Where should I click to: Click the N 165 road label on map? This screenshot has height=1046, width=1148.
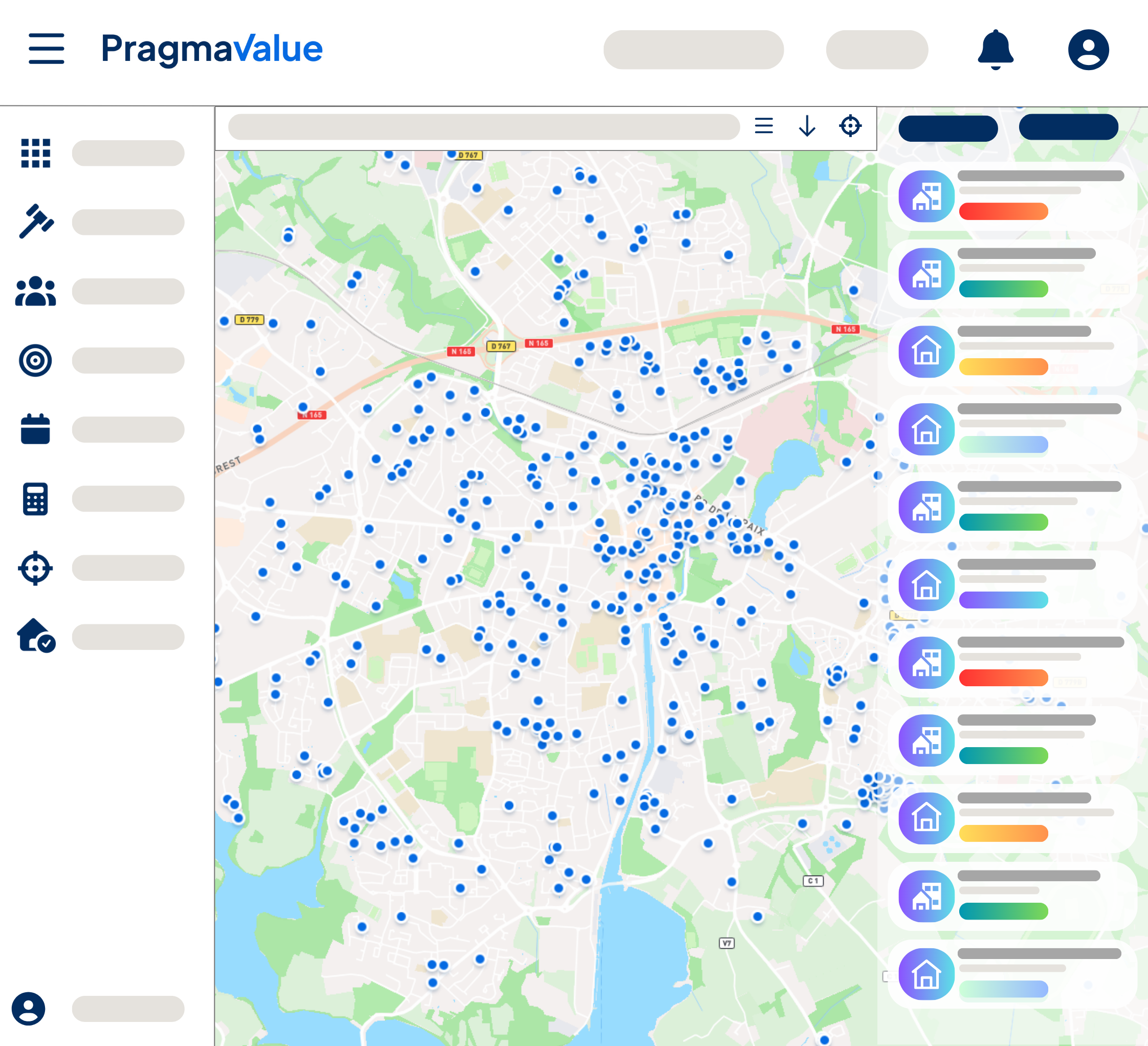538,343
